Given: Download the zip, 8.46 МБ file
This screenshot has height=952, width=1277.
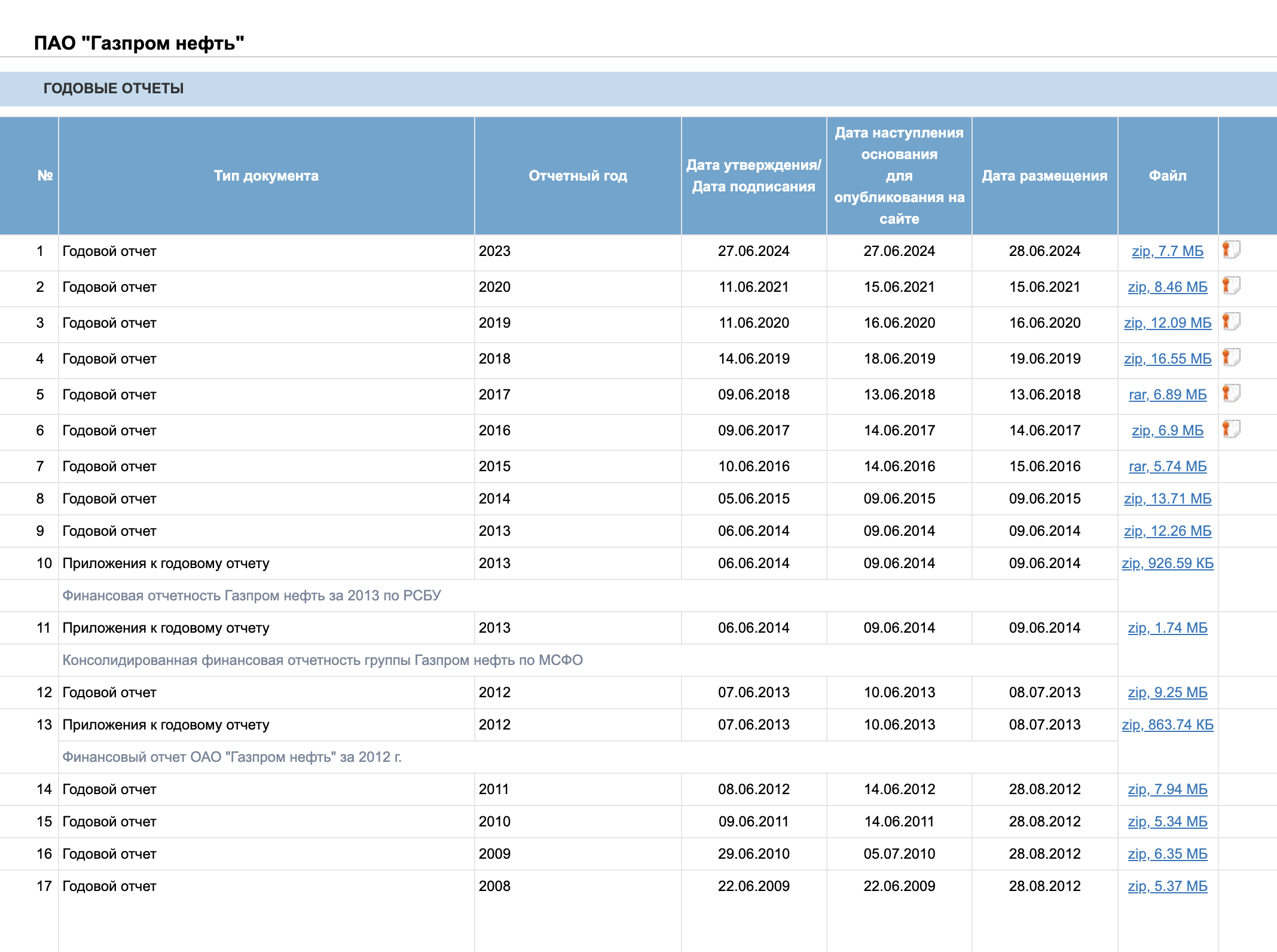Looking at the screenshot, I should coord(1168,287).
